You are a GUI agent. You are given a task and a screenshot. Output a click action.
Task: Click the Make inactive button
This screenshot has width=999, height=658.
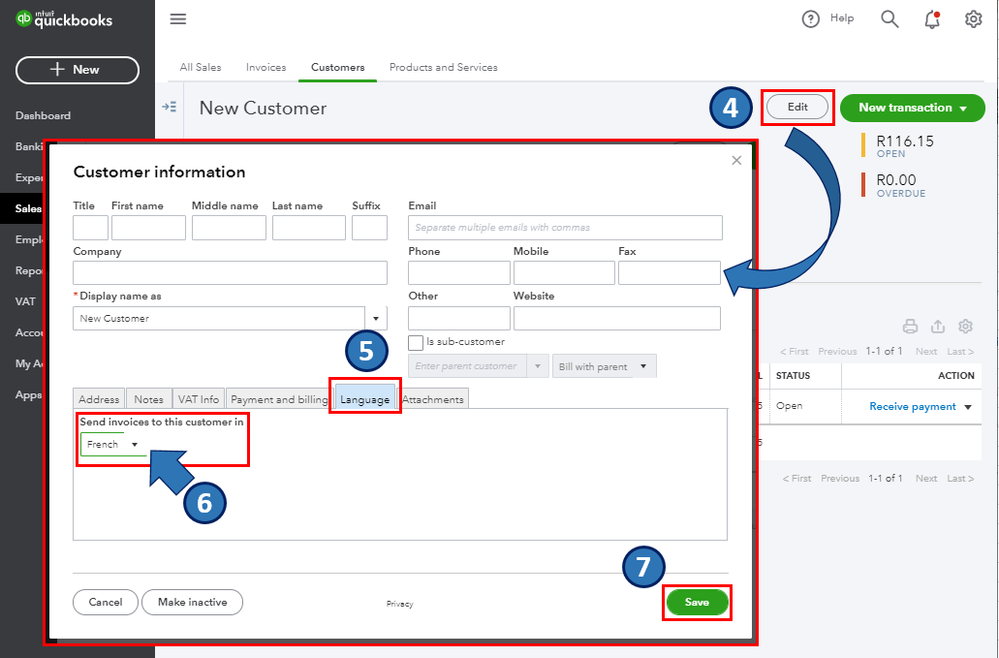192,602
